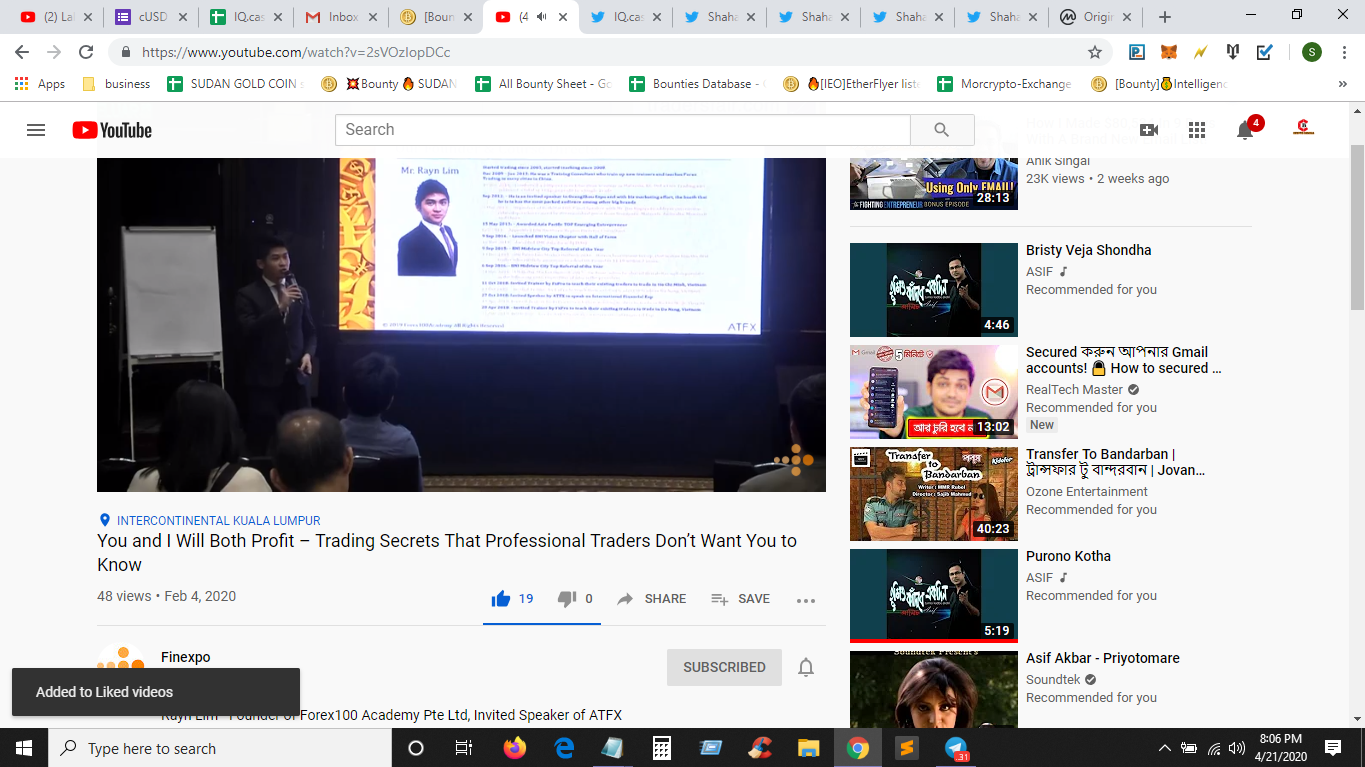Open the Secured Gmail accounts video title

click(x=1124, y=360)
